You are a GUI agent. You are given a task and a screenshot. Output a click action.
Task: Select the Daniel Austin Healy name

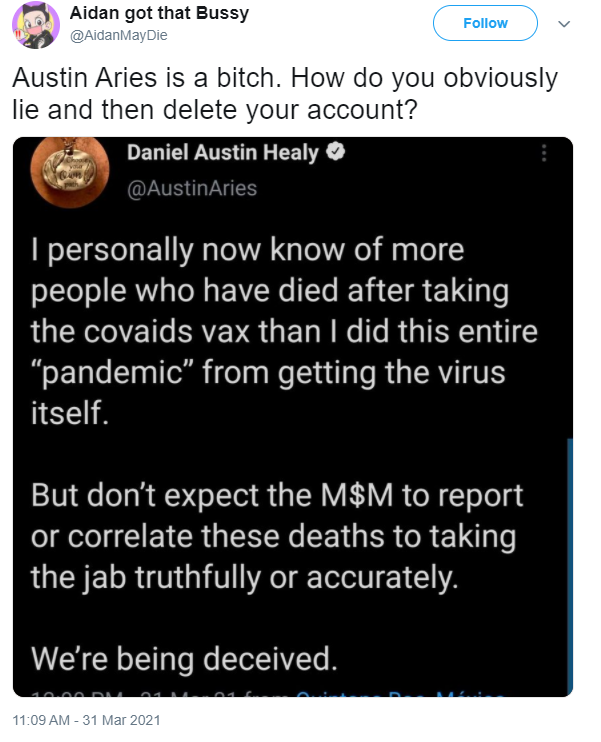[223, 154]
